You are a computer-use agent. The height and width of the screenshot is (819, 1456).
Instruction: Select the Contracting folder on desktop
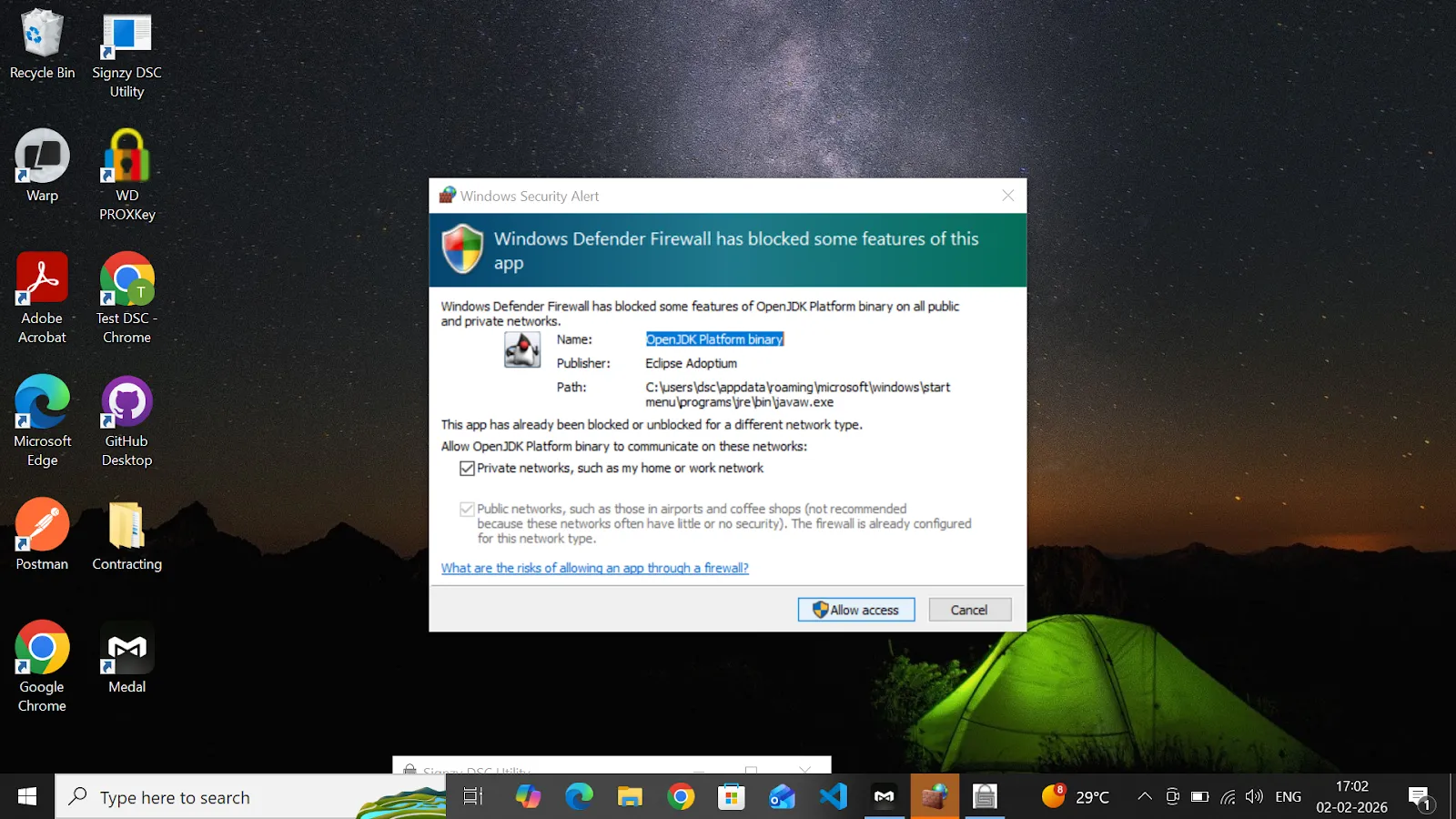[x=126, y=534]
